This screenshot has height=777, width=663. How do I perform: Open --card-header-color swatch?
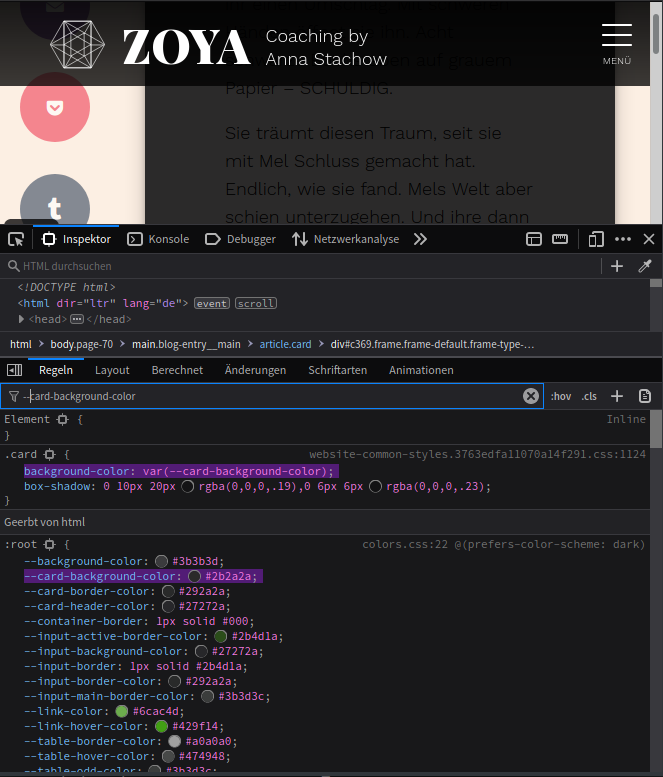[x=168, y=606]
